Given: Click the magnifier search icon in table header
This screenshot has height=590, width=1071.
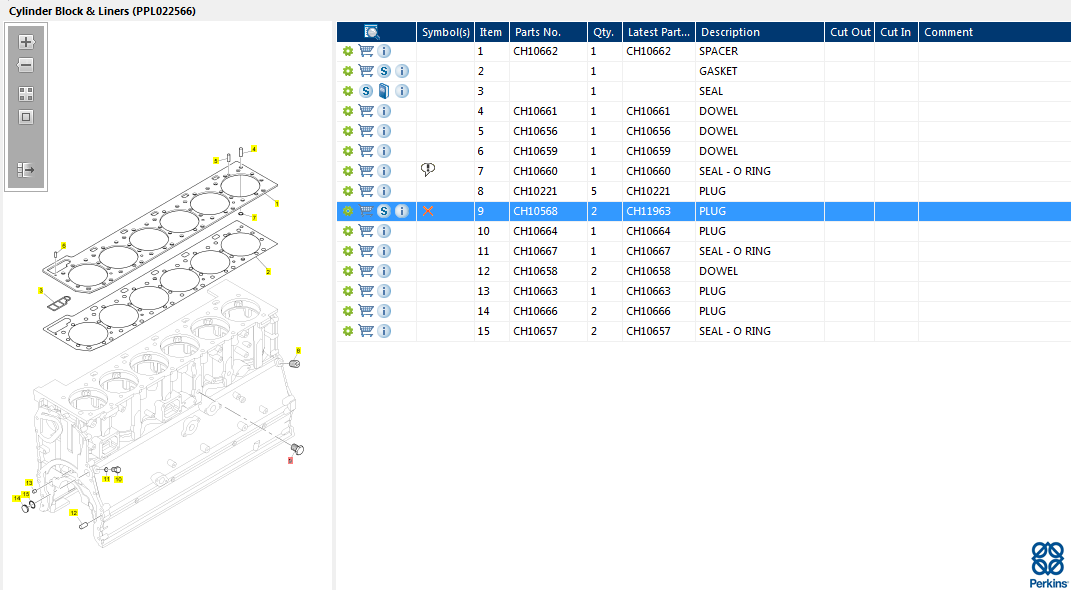Looking at the screenshot, I should [x=372, y=31].
